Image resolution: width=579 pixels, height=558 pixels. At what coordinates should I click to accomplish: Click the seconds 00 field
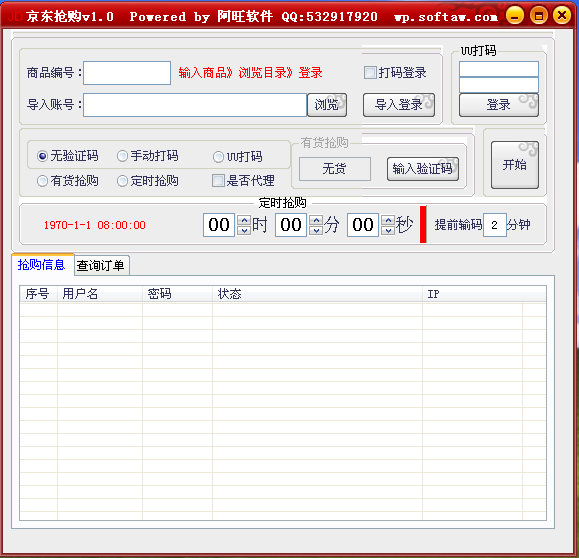[x=363, y=225]
